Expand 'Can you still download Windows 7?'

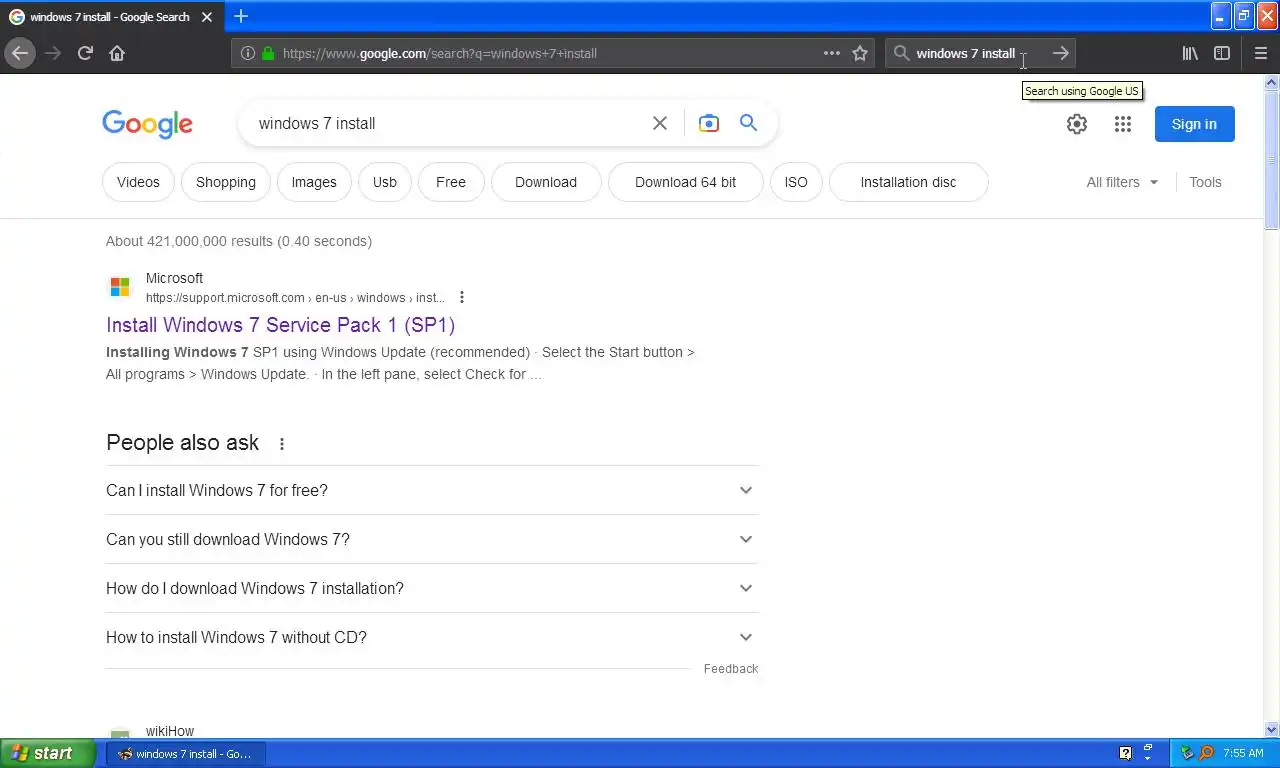[432, 539]
